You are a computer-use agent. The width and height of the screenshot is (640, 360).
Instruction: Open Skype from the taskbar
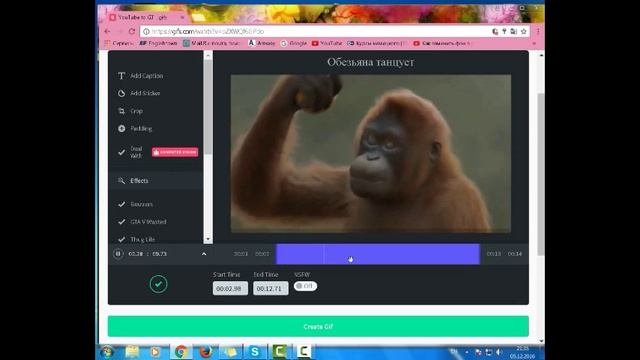tap(255, 352)
